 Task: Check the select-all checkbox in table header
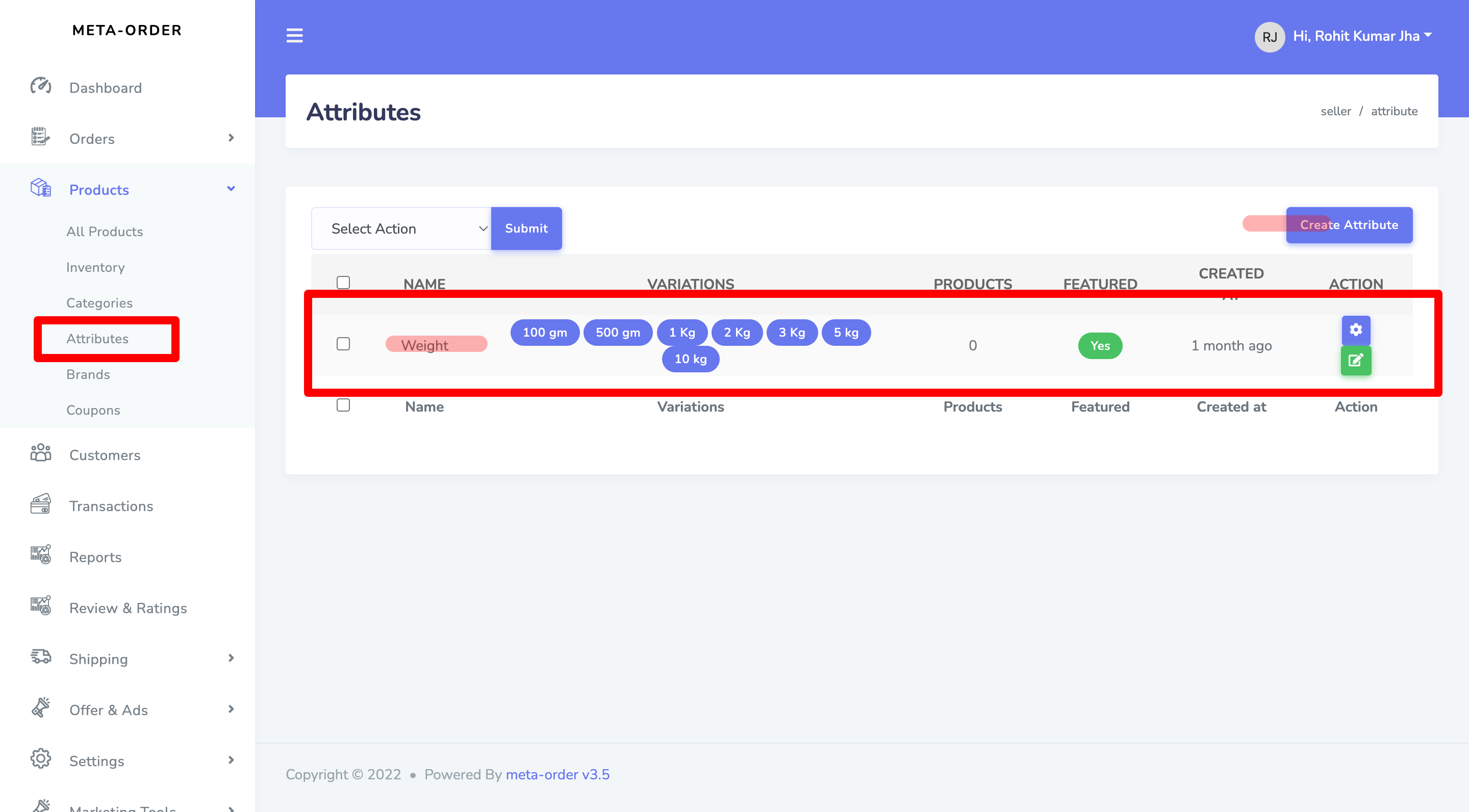tap(343, 283)
